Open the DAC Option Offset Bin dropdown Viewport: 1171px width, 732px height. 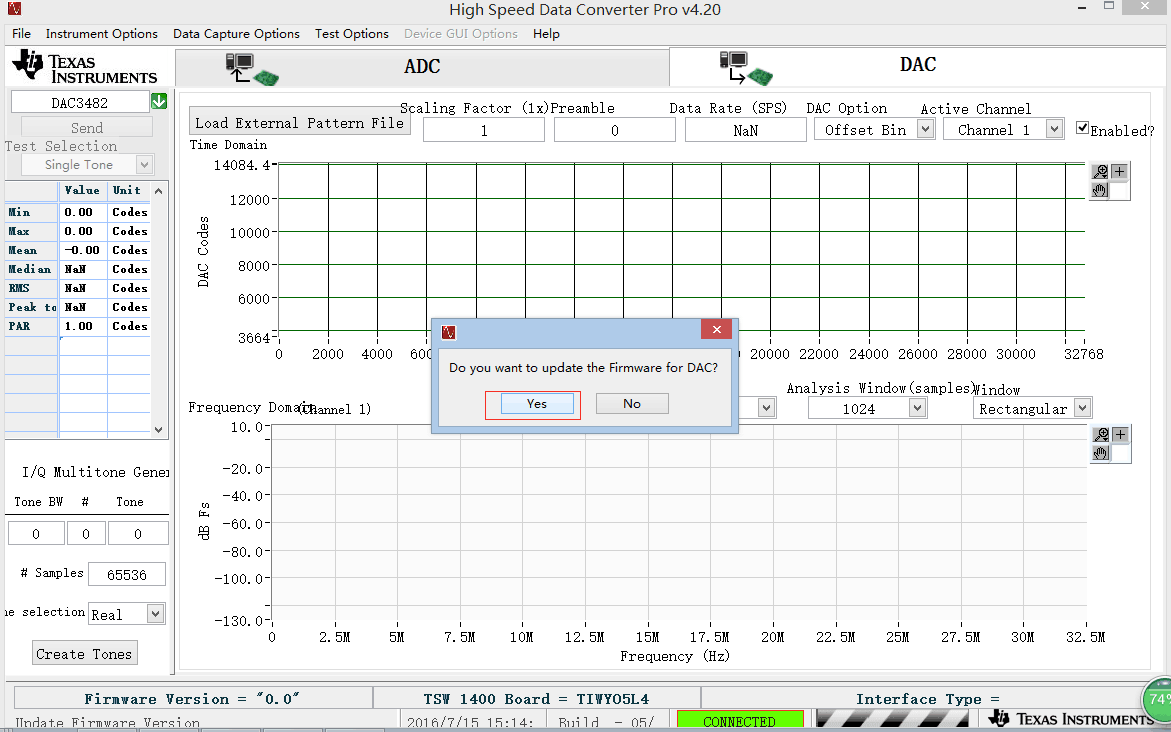925,129
